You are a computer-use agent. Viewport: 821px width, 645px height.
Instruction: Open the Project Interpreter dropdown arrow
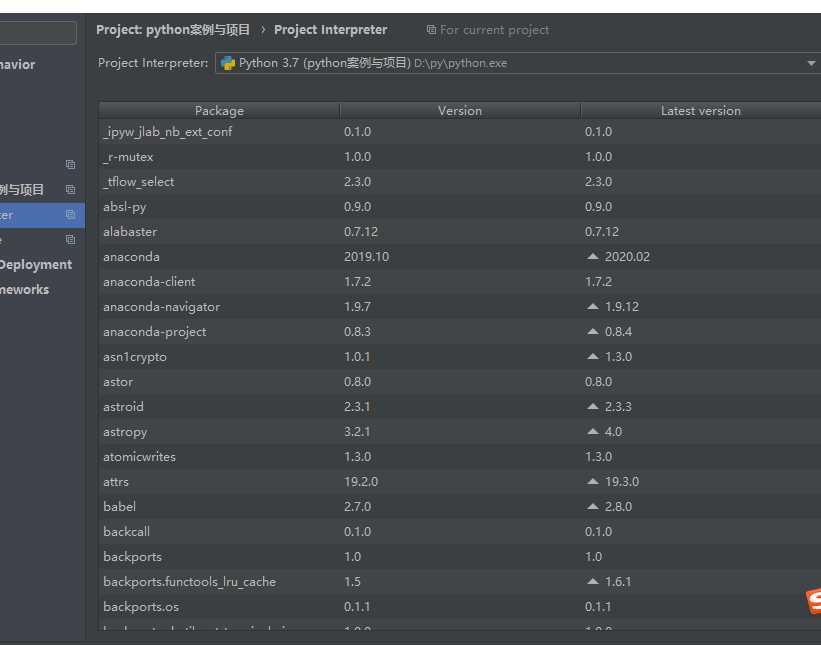[811, 63]
